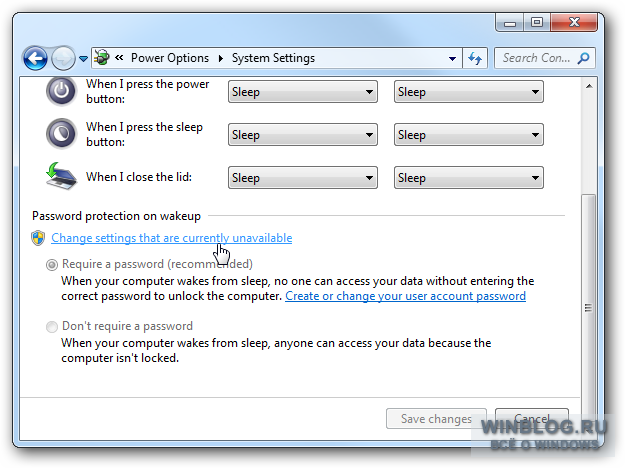Image resolution: width=625 pixels, height=468 pixels.
Task: Click the UAC shield icon
Action: pyautogui.click(x=38, y=238)
